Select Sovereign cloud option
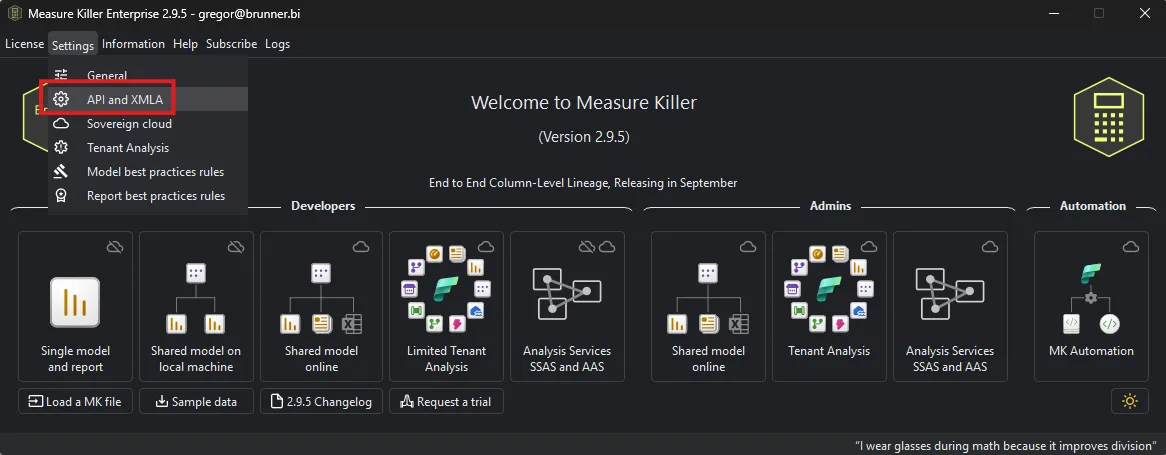1166x455 pixels. point(148,123)
